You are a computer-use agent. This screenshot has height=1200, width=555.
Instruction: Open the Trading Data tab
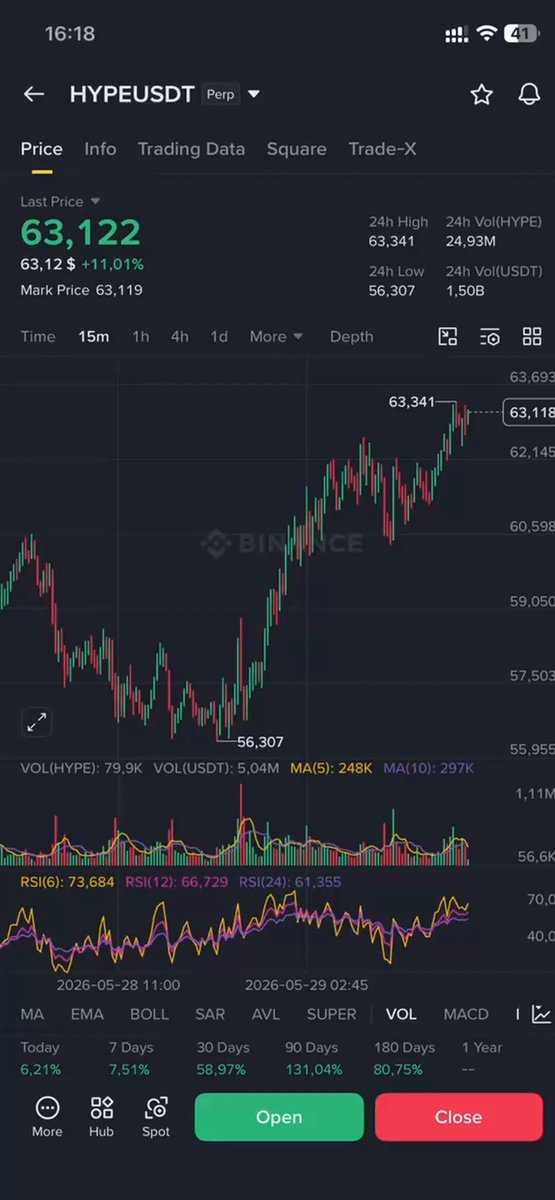(x=191, y=149)
